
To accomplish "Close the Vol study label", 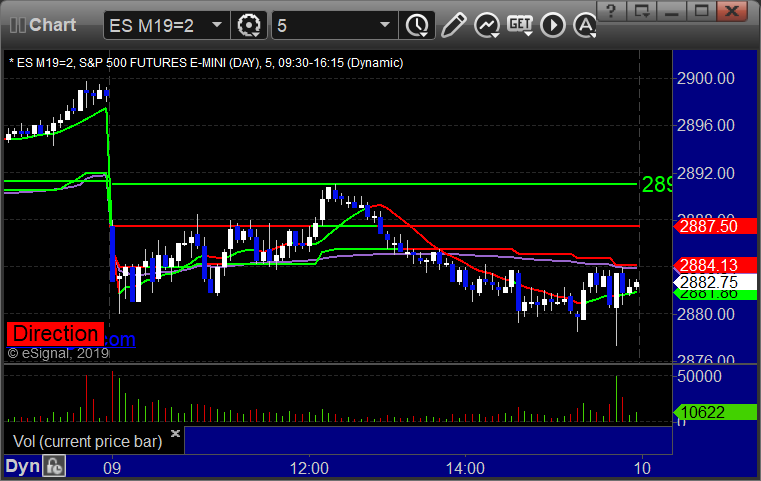I will [175, 433].
